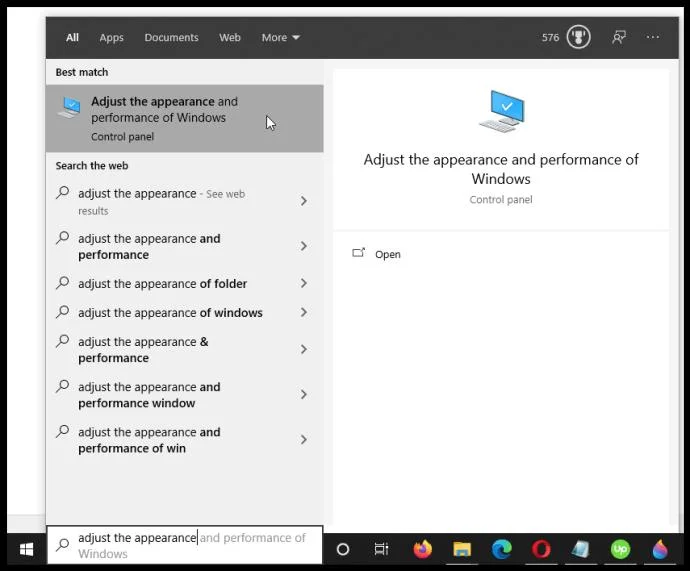
Task: Open Task View on the taskbar
Action: 381,549
